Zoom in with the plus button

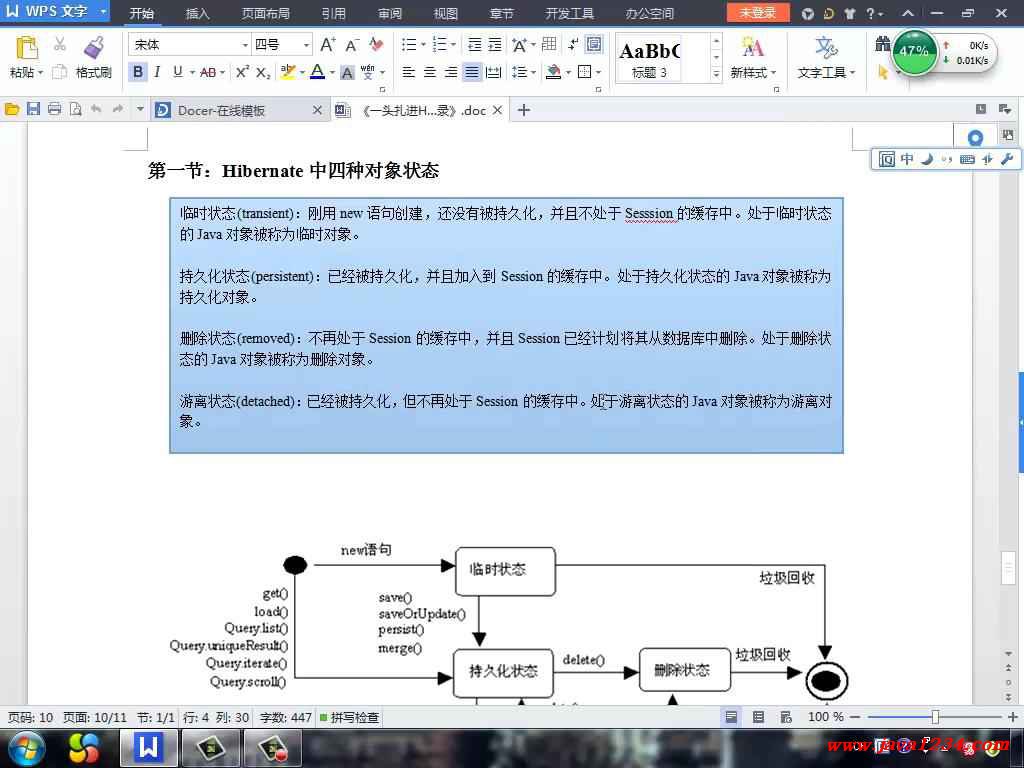pos(1013,717)
